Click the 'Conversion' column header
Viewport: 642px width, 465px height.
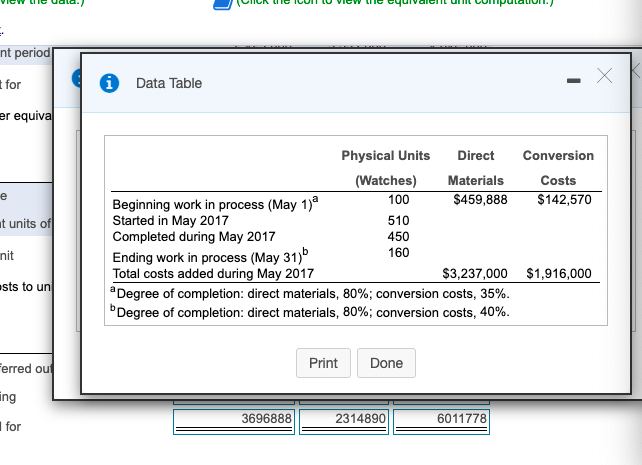[558, 156]
